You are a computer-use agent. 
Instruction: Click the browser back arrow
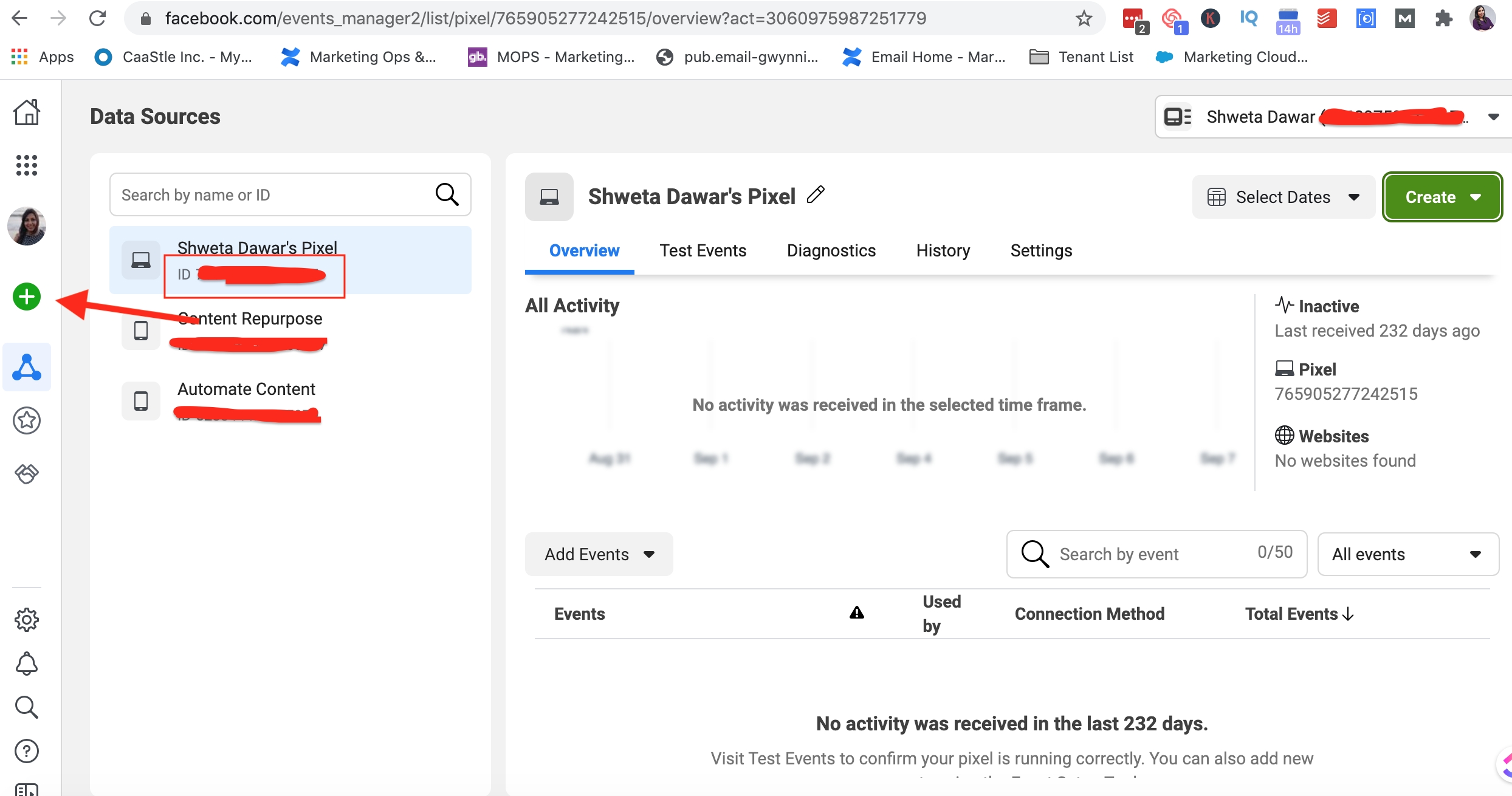click(x=19, y=18)
